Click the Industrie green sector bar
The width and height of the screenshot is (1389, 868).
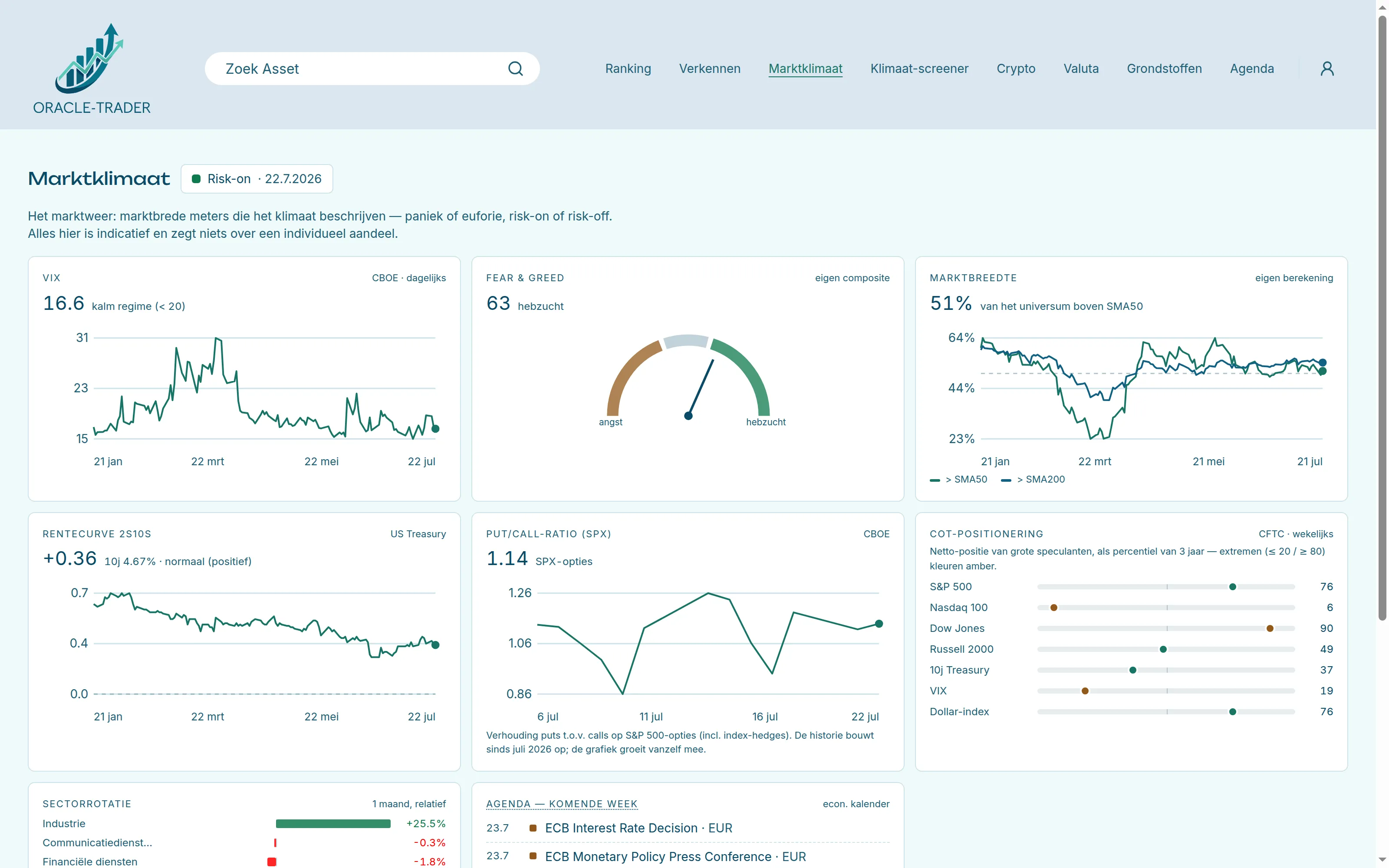click(333, 824)
